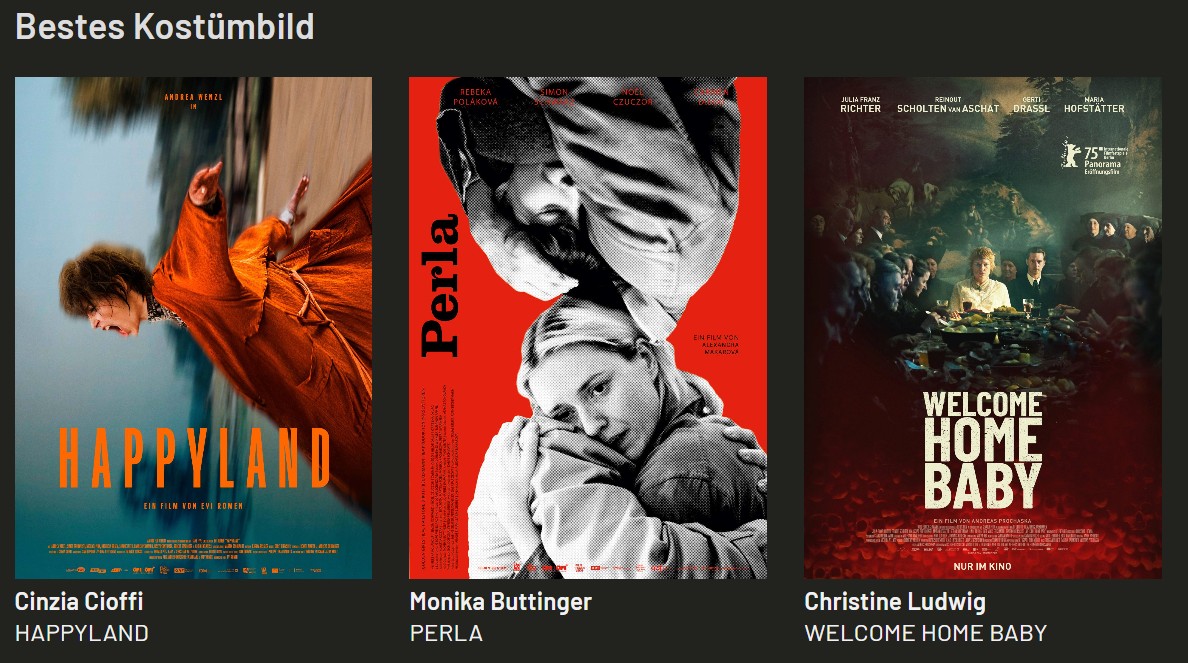The height and width of the screenshot is (663, 1188).
Task: Click the Cinzia Cioffi nominee name
Action: coord(79,602)
